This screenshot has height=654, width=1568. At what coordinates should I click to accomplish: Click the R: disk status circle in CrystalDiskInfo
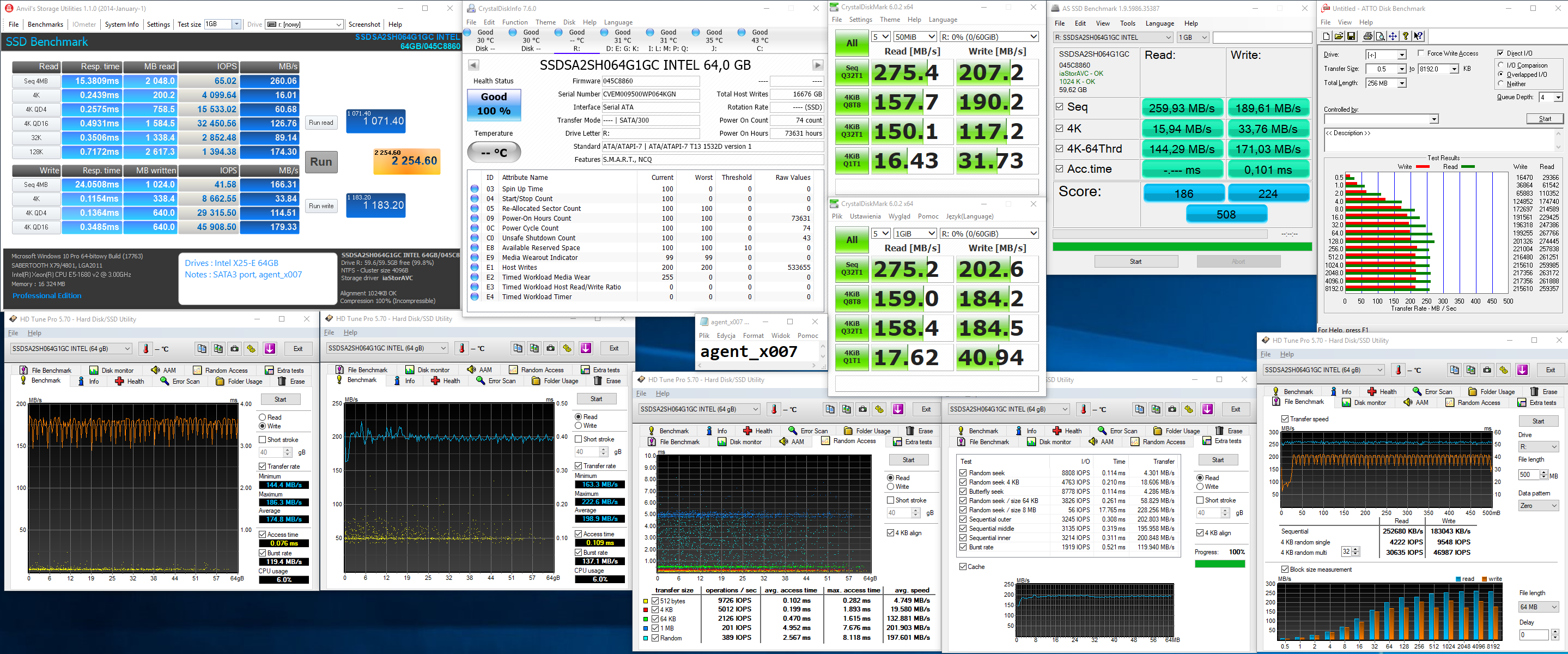click(x=558, y=32)
